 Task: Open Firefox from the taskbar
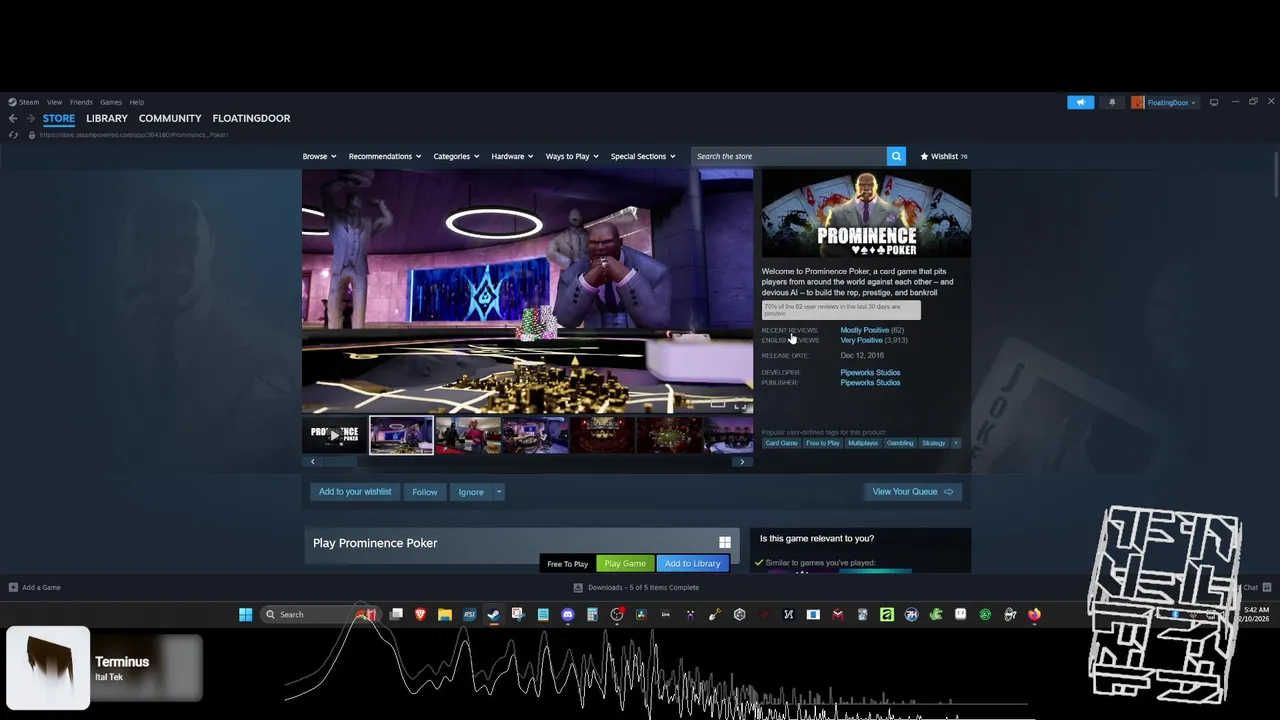point(1034,614)
